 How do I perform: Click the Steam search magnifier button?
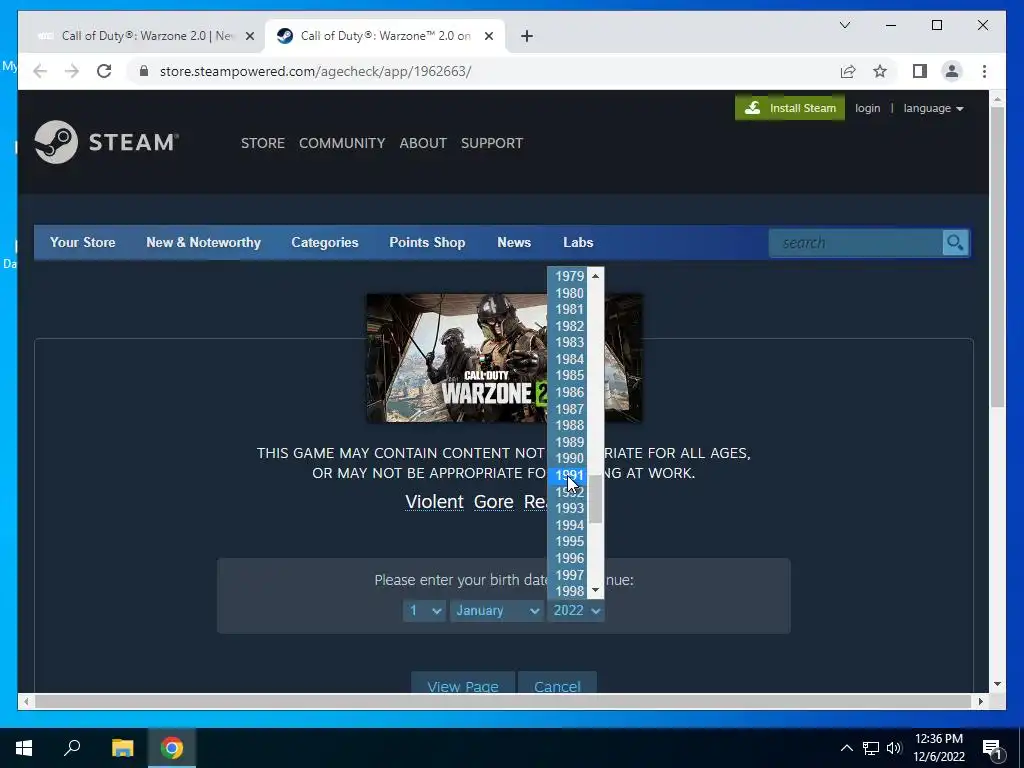[x=955, y=243]
